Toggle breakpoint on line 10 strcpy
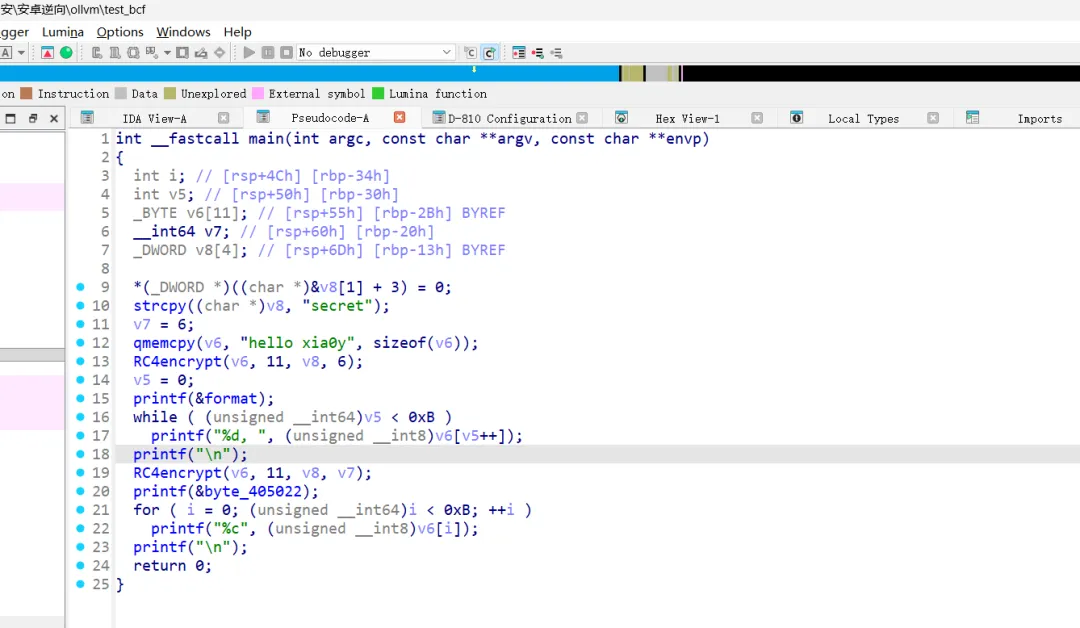The width and height of the screenshot is (1080, 628). (80, 305)
